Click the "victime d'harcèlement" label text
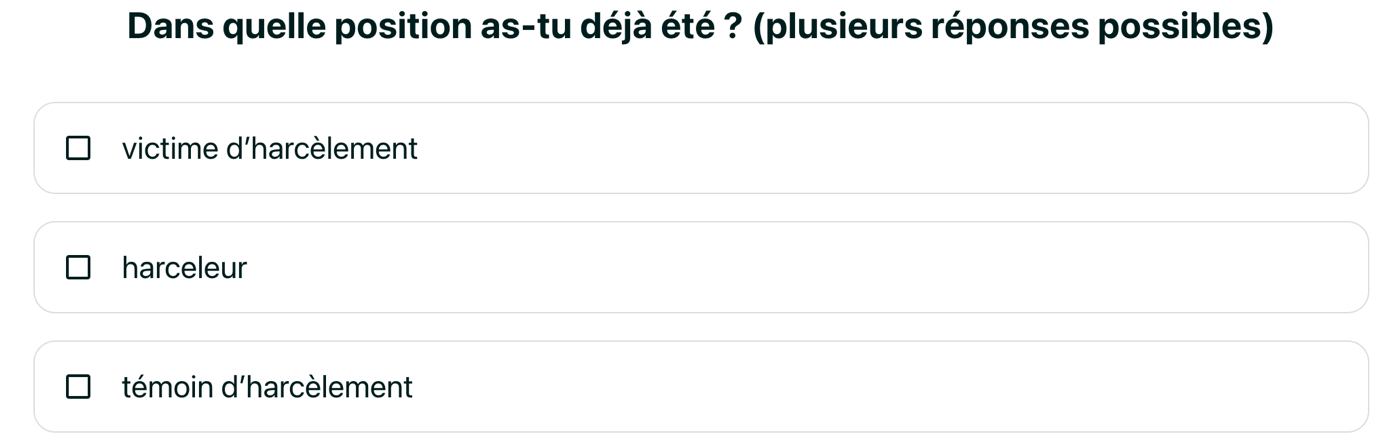 tap(269, 148)
